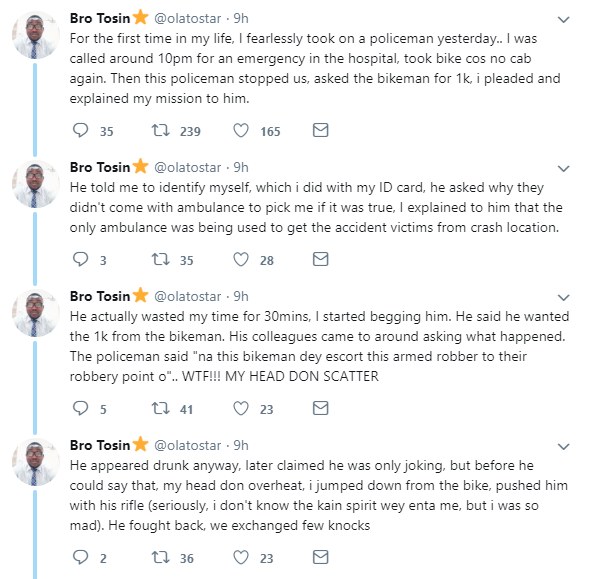
Task: Reply to the tweet with 2 replies
Action: [82, 557]
